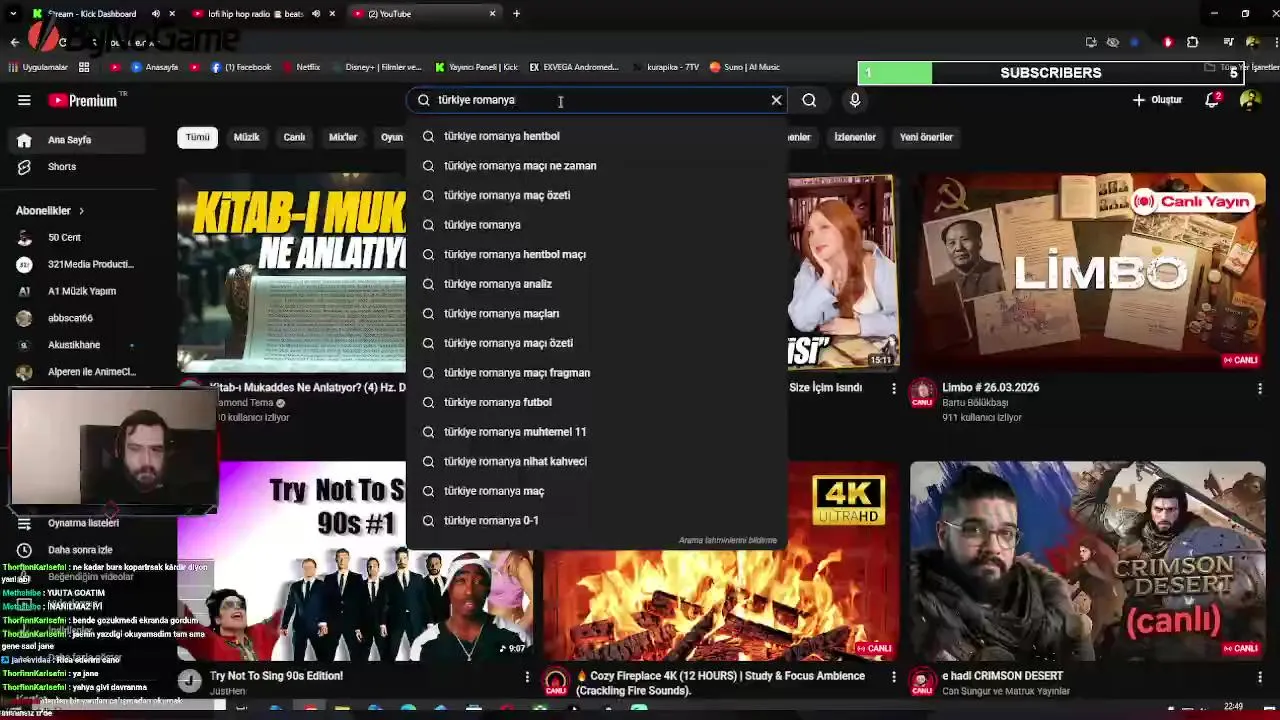This screenshot has width=1280, height=720.
Task: Select suggestion türkiye romanya analiz
Action: point(597,284)
